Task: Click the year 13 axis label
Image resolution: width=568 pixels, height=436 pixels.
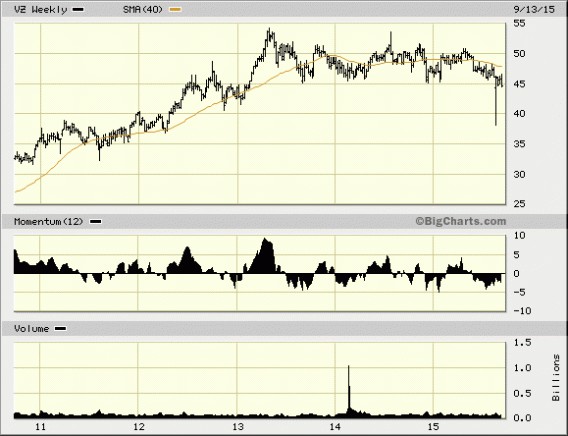Action: (237, 426)
